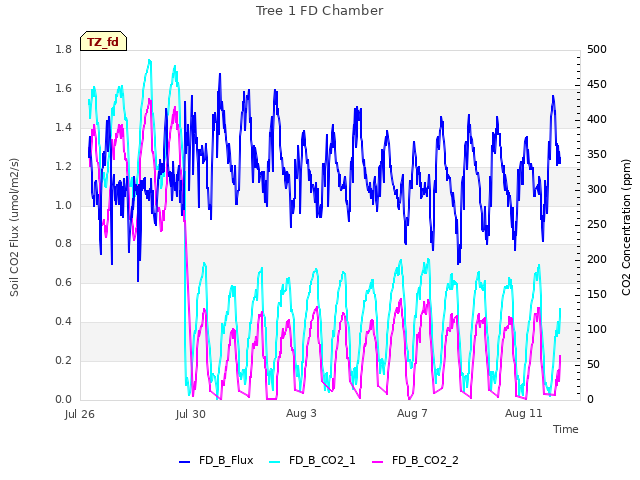Click the 500 right axis value

(x=597, y=49)
